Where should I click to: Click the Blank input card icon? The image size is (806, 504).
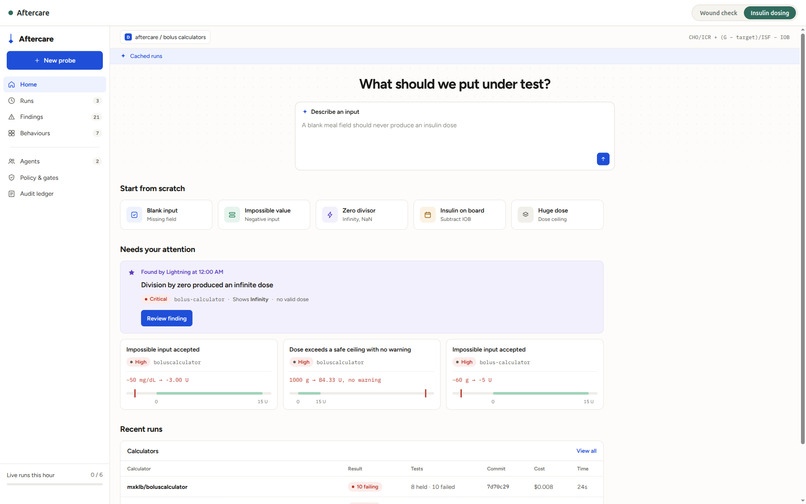134,214
